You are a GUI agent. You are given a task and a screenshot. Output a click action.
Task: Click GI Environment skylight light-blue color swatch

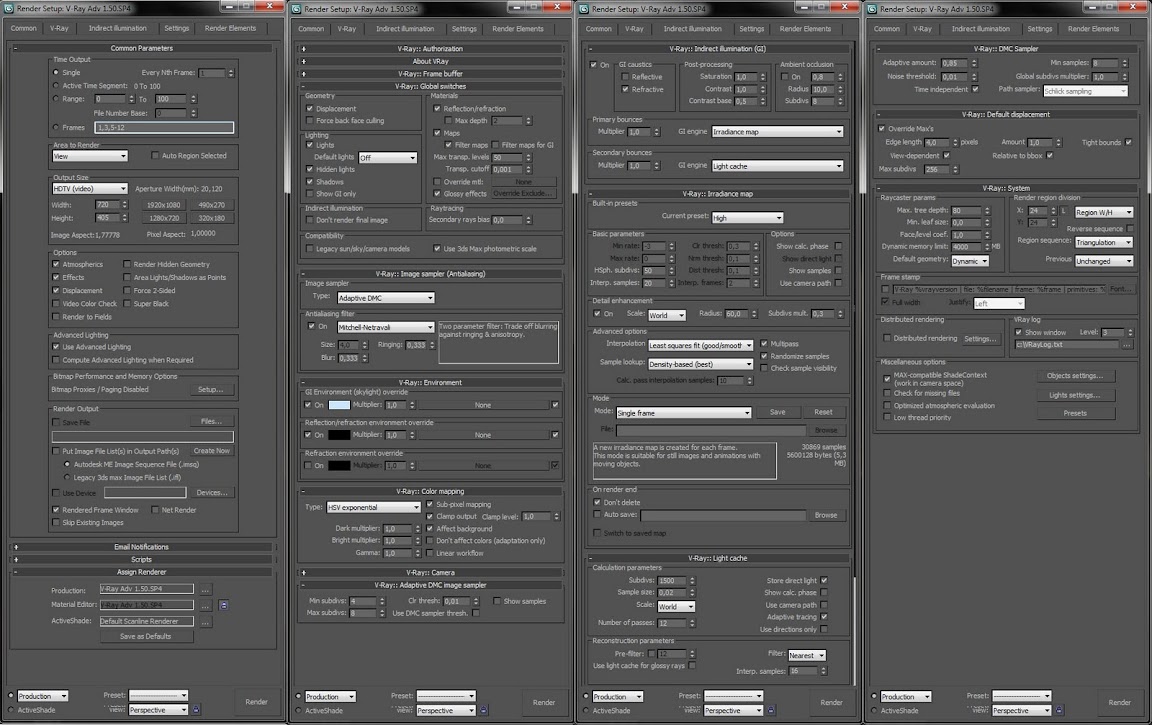click(x=339, y=405)
